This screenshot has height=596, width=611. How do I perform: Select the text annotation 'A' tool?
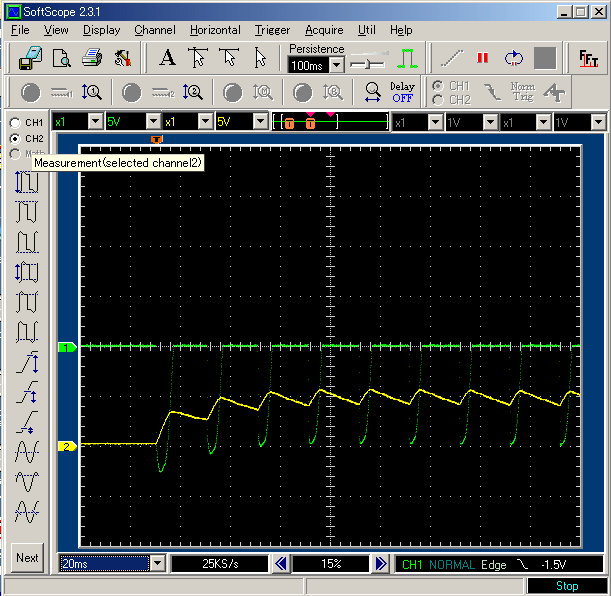pyautogui.click(x=167, y=58)
